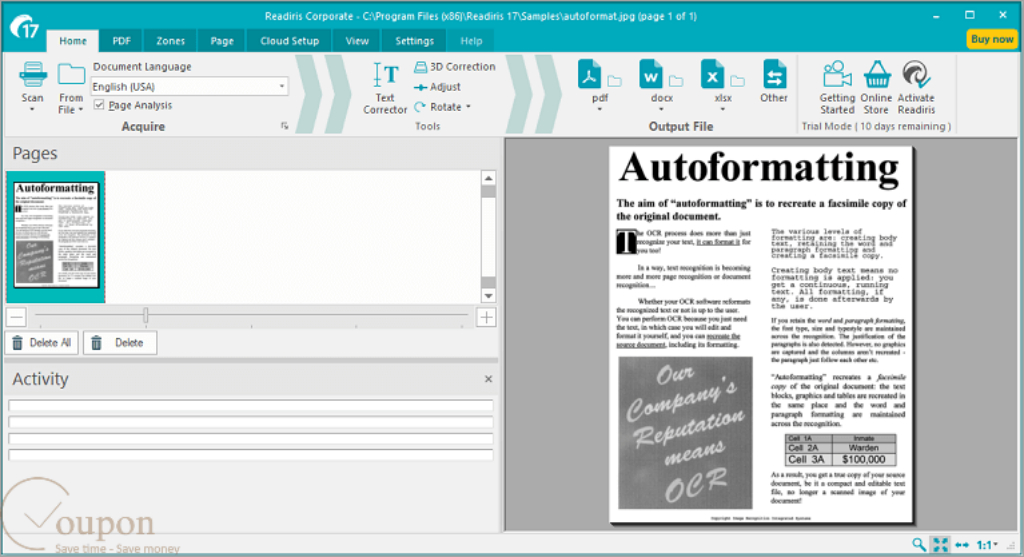Screen dimensions: 1024x557
Task: Click the Rotate tool
Action: 438,107
